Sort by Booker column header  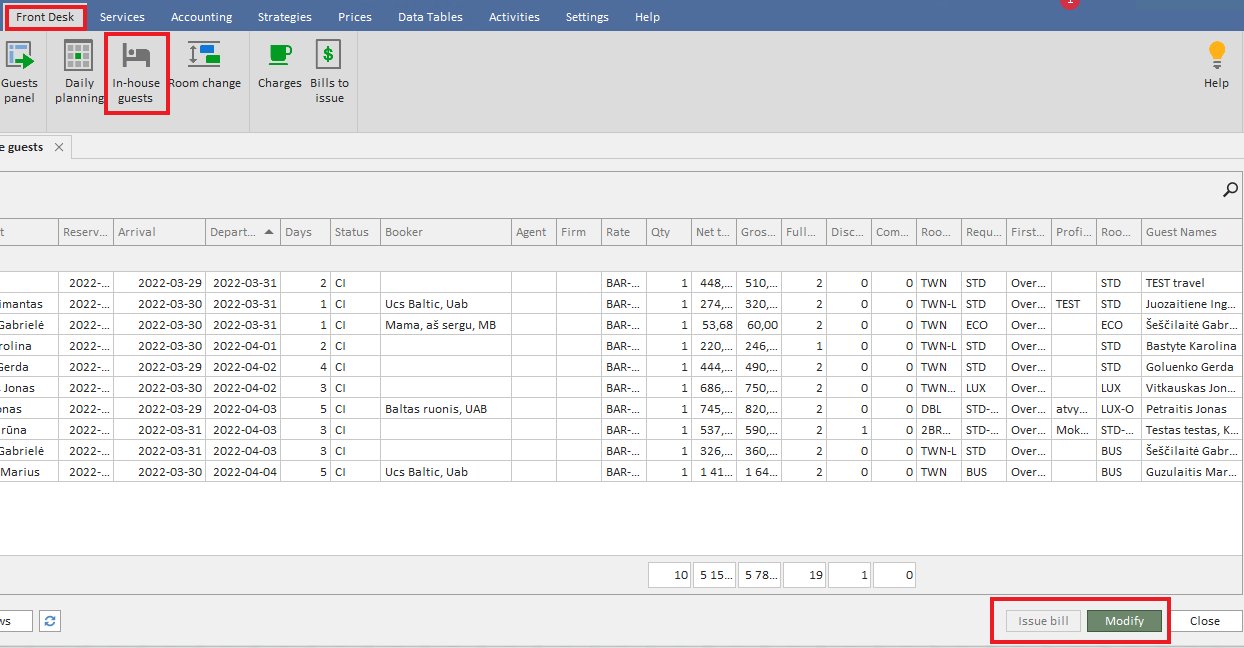coord(446,232)
